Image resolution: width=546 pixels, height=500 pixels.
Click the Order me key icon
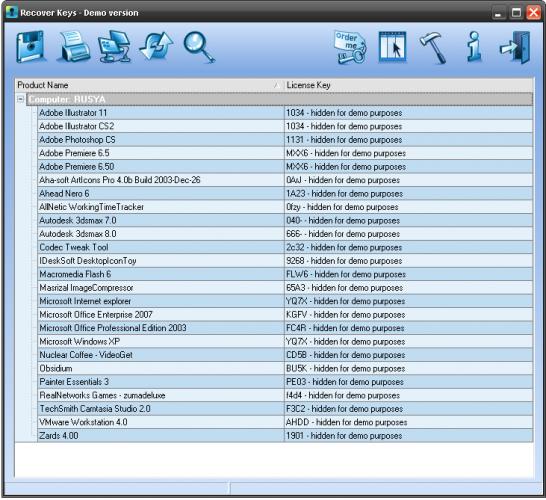click(x=351, y=48)
